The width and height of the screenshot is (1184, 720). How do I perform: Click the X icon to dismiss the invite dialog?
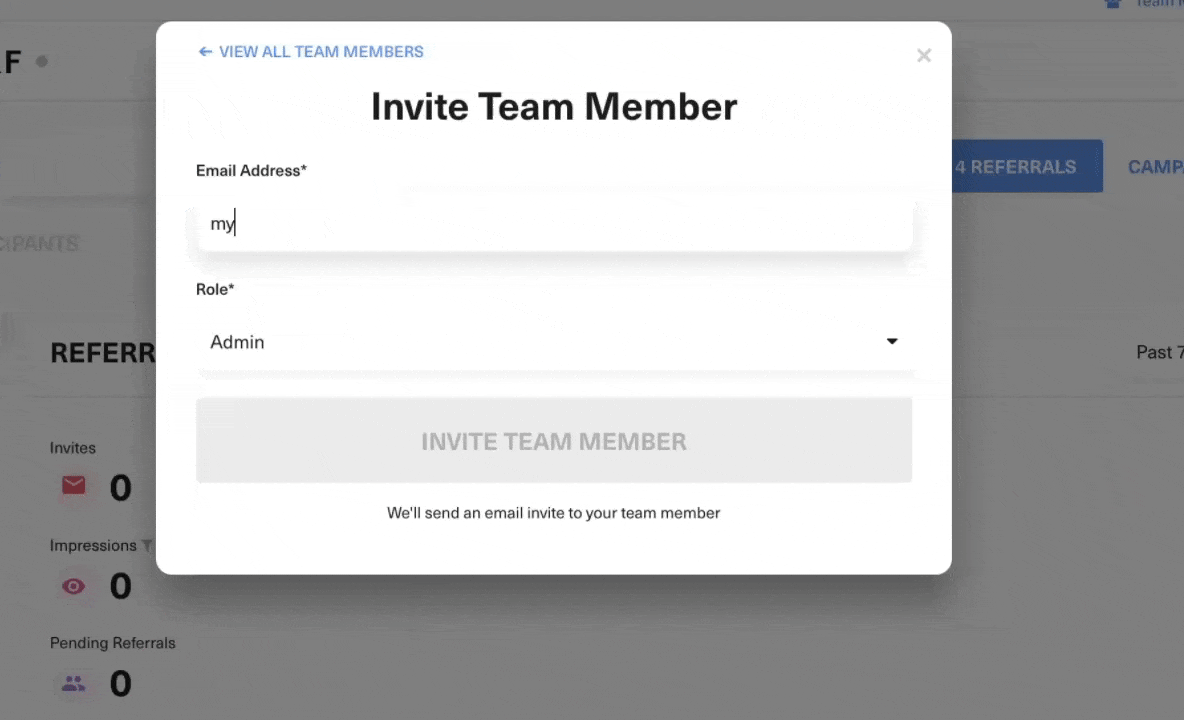coord(923,55)
